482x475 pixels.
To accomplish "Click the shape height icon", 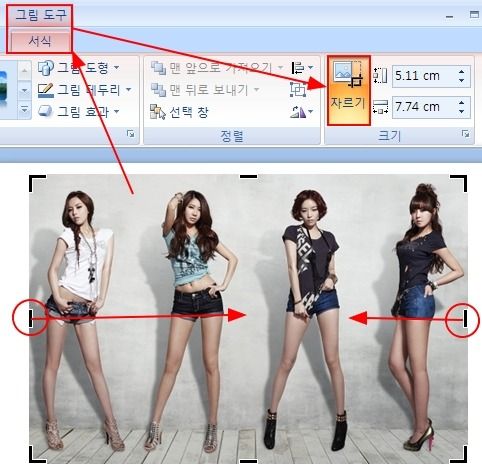I will (x=381, y=76).
